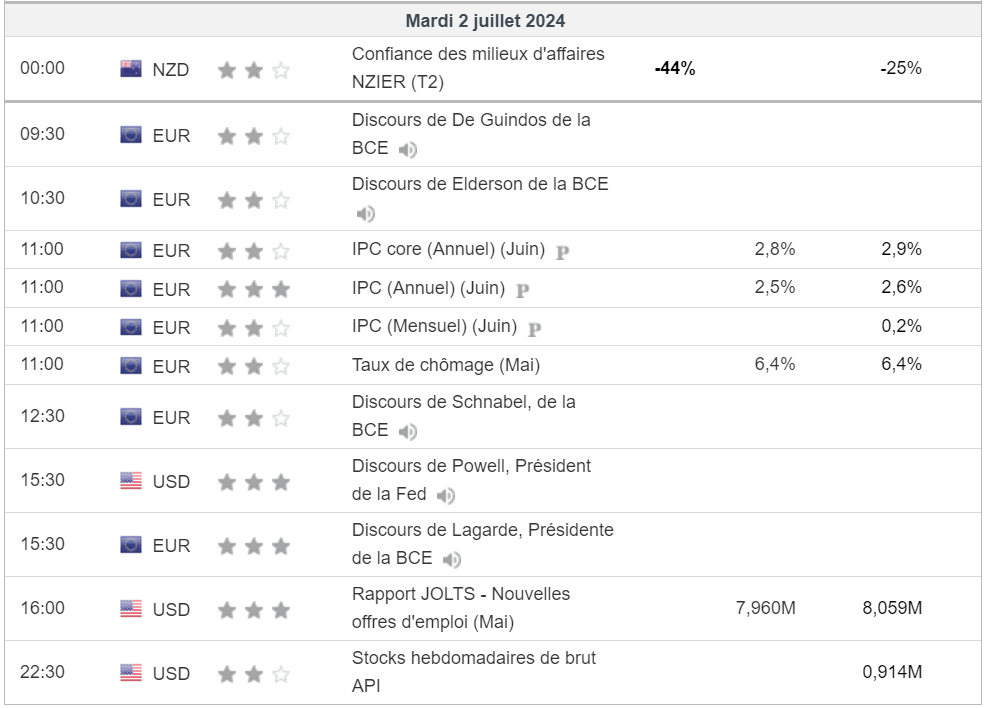The height and width of the screenshot is (708, 986).
Task: Open Discours de Powell event details
Action: click(471, 480)
